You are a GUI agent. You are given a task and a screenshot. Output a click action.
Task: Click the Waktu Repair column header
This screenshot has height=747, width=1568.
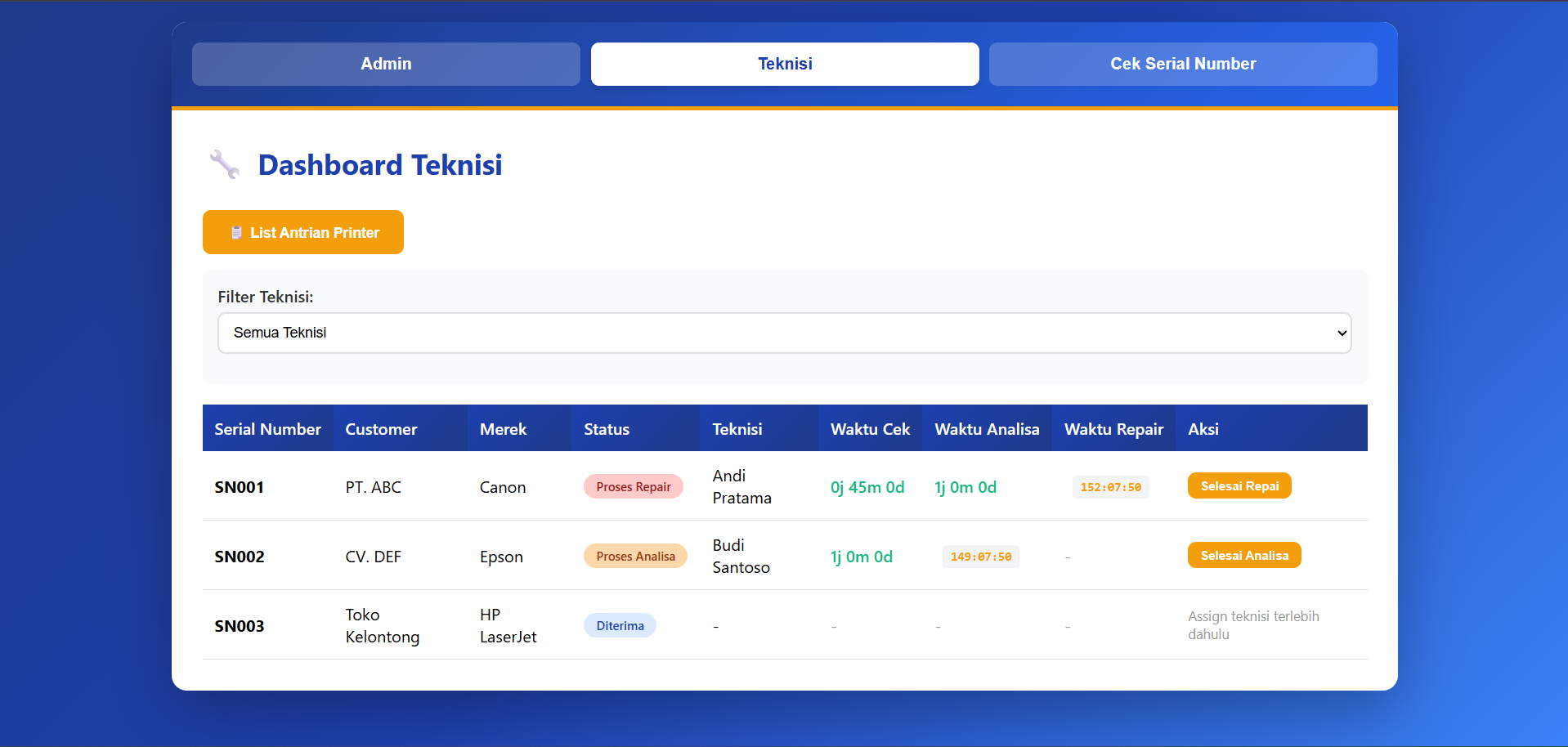(x=1113, y=429)
